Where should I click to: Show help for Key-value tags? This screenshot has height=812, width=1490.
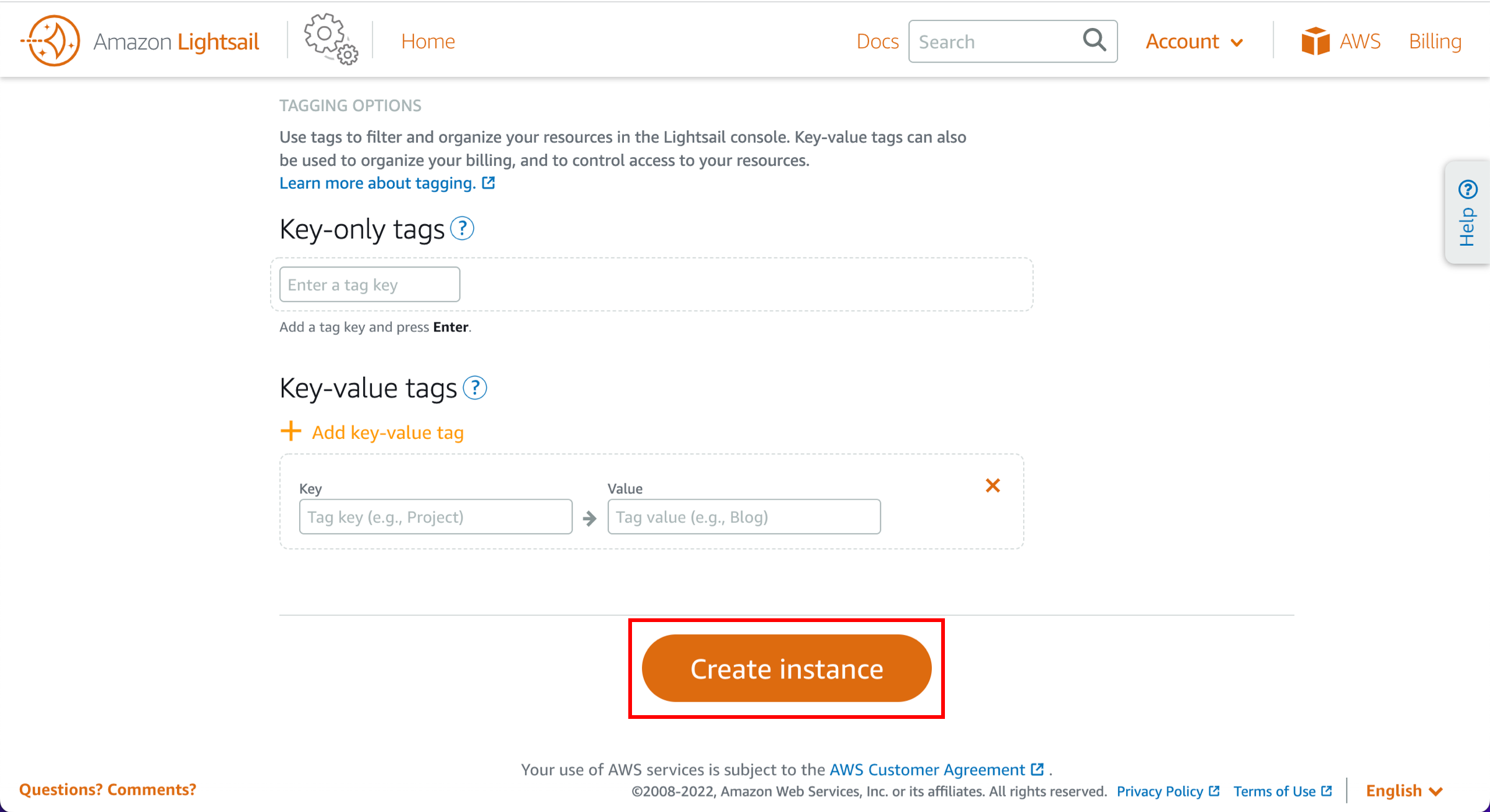point(475,388)
